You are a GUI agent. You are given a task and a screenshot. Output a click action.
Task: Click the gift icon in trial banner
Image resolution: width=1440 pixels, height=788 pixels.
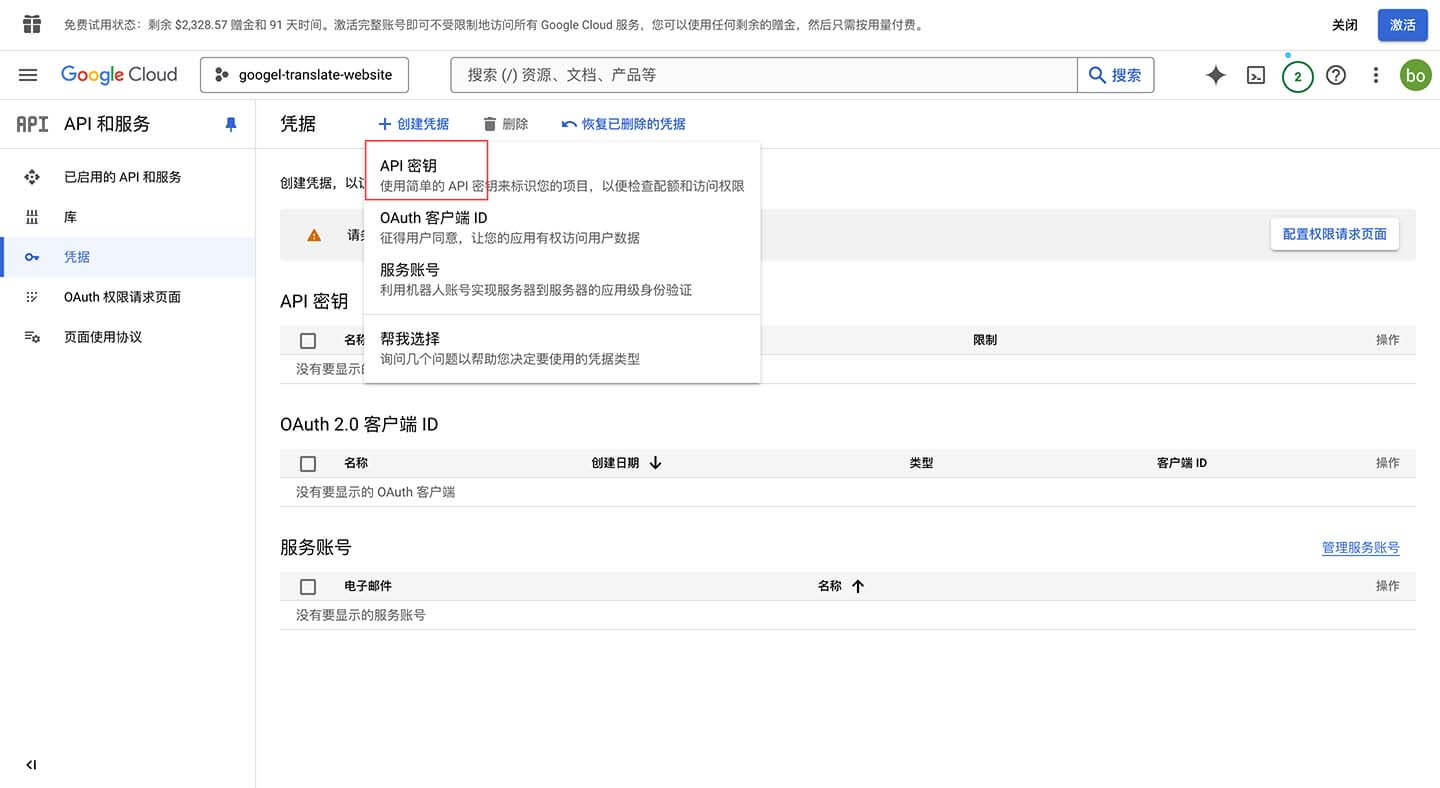(x=32, y=24)
